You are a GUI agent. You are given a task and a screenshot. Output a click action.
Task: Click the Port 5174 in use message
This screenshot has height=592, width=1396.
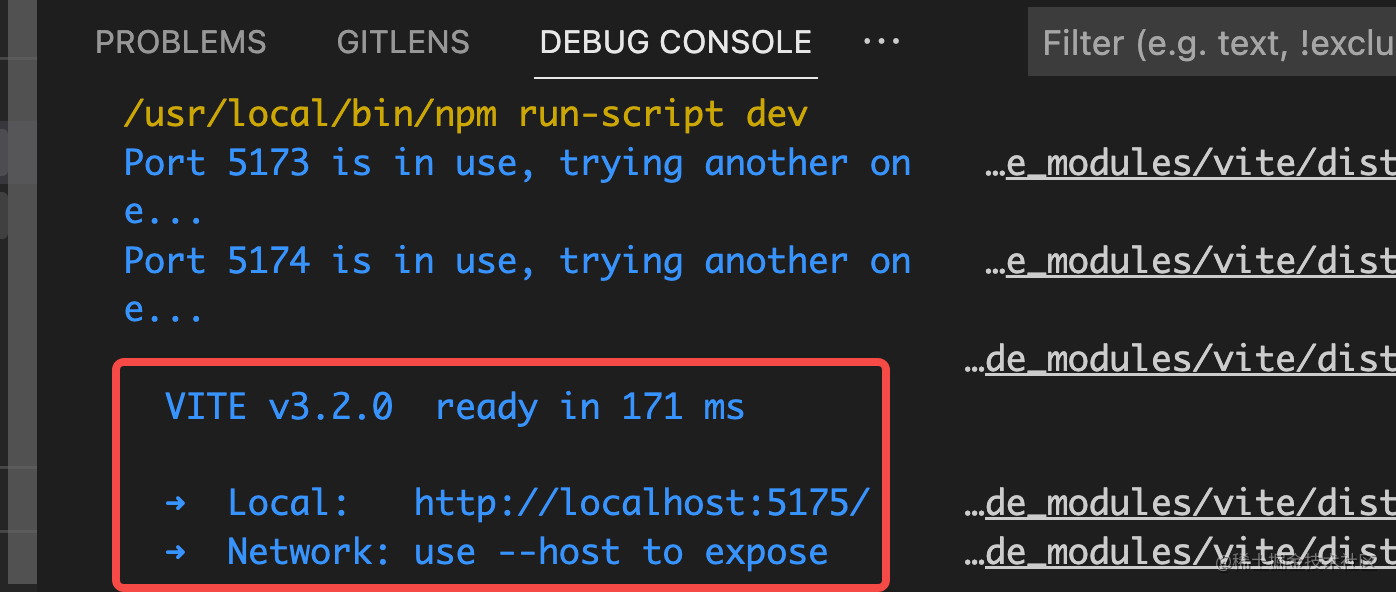coord(517,261)
